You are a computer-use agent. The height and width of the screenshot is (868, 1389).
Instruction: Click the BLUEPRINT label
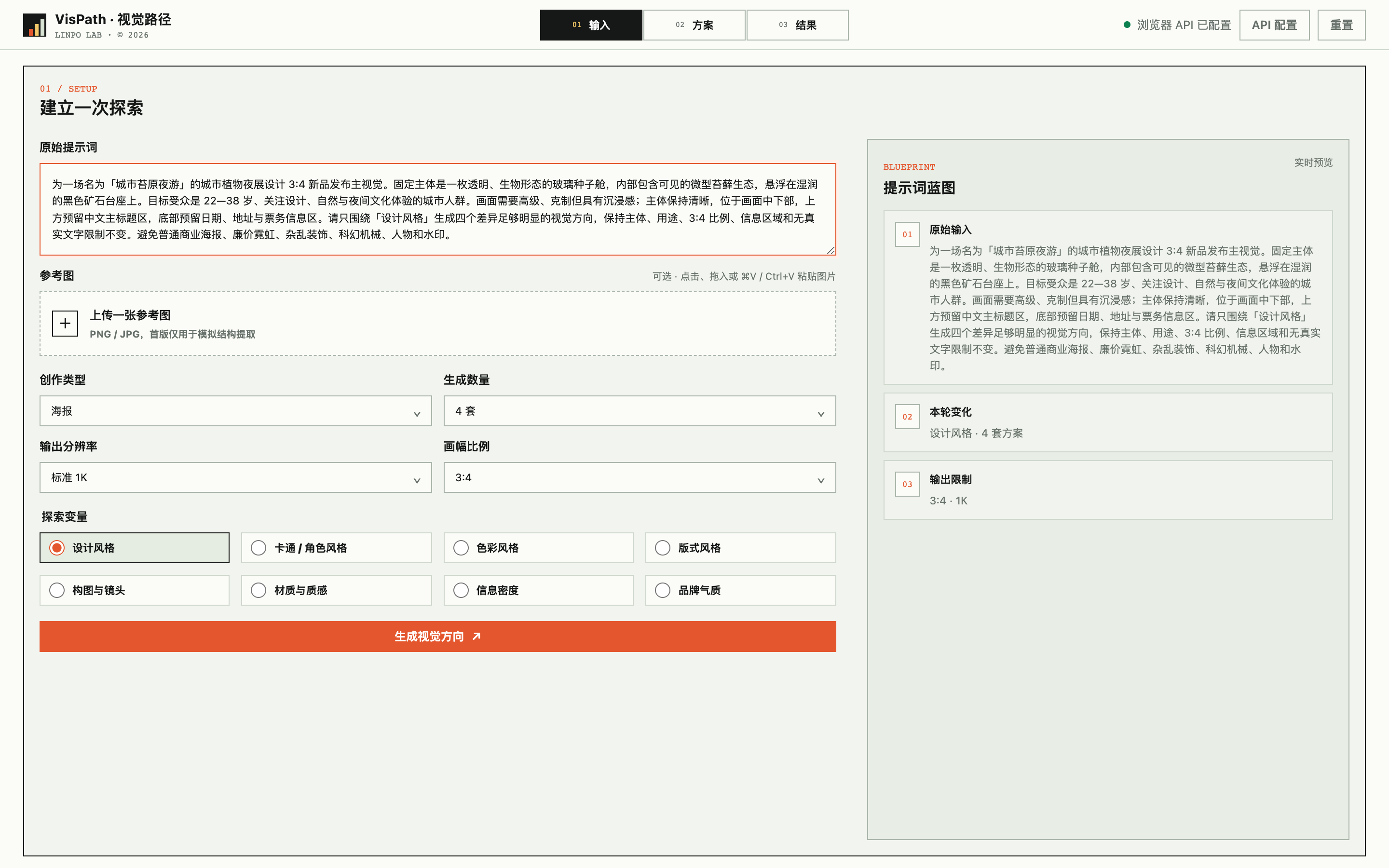tap(909, 167)
